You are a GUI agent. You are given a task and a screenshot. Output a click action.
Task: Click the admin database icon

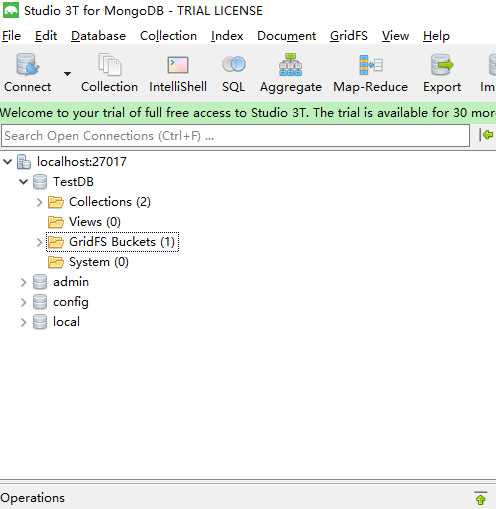point(40,282)
